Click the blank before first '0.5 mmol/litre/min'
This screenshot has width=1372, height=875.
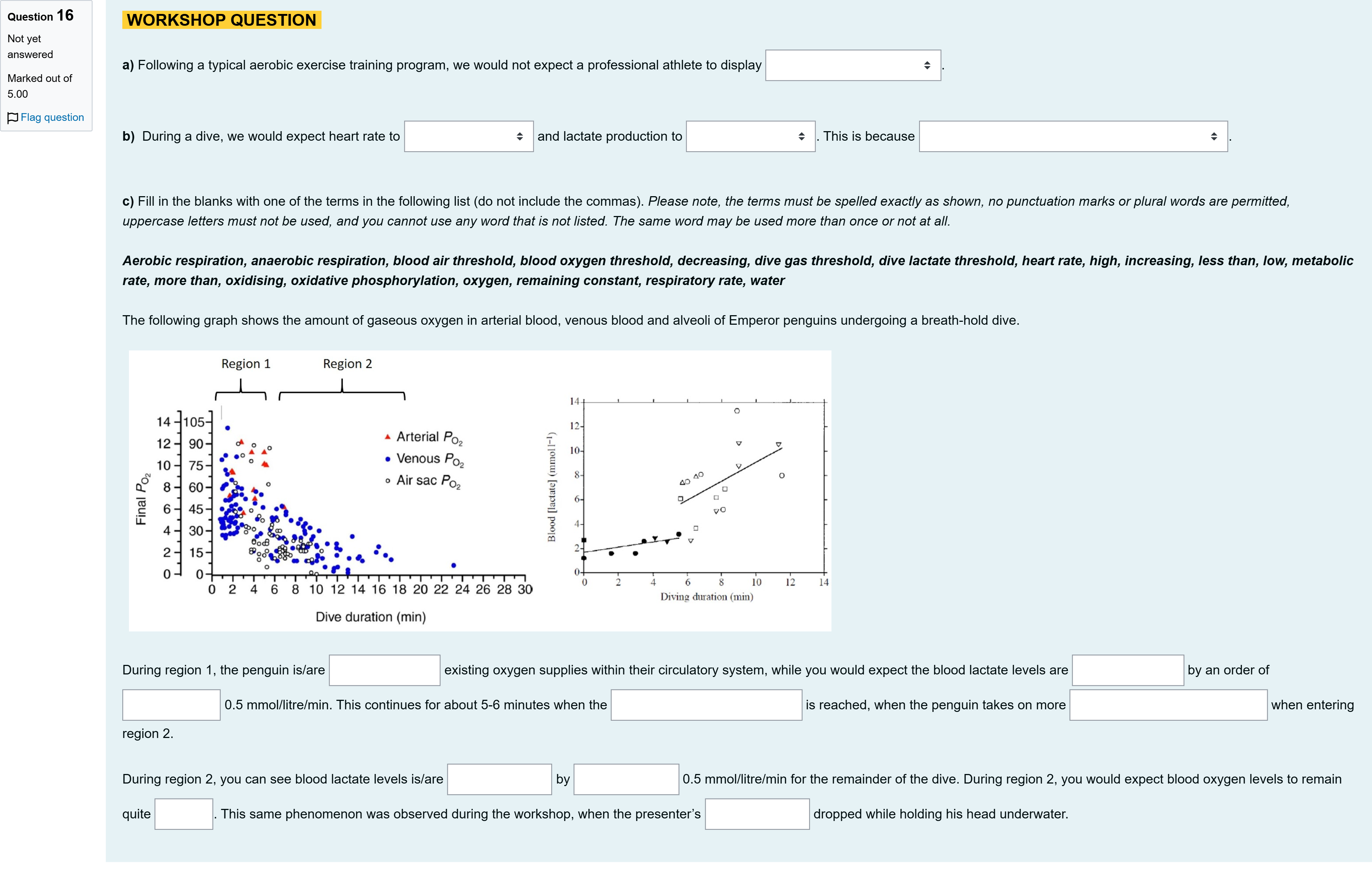172,705
